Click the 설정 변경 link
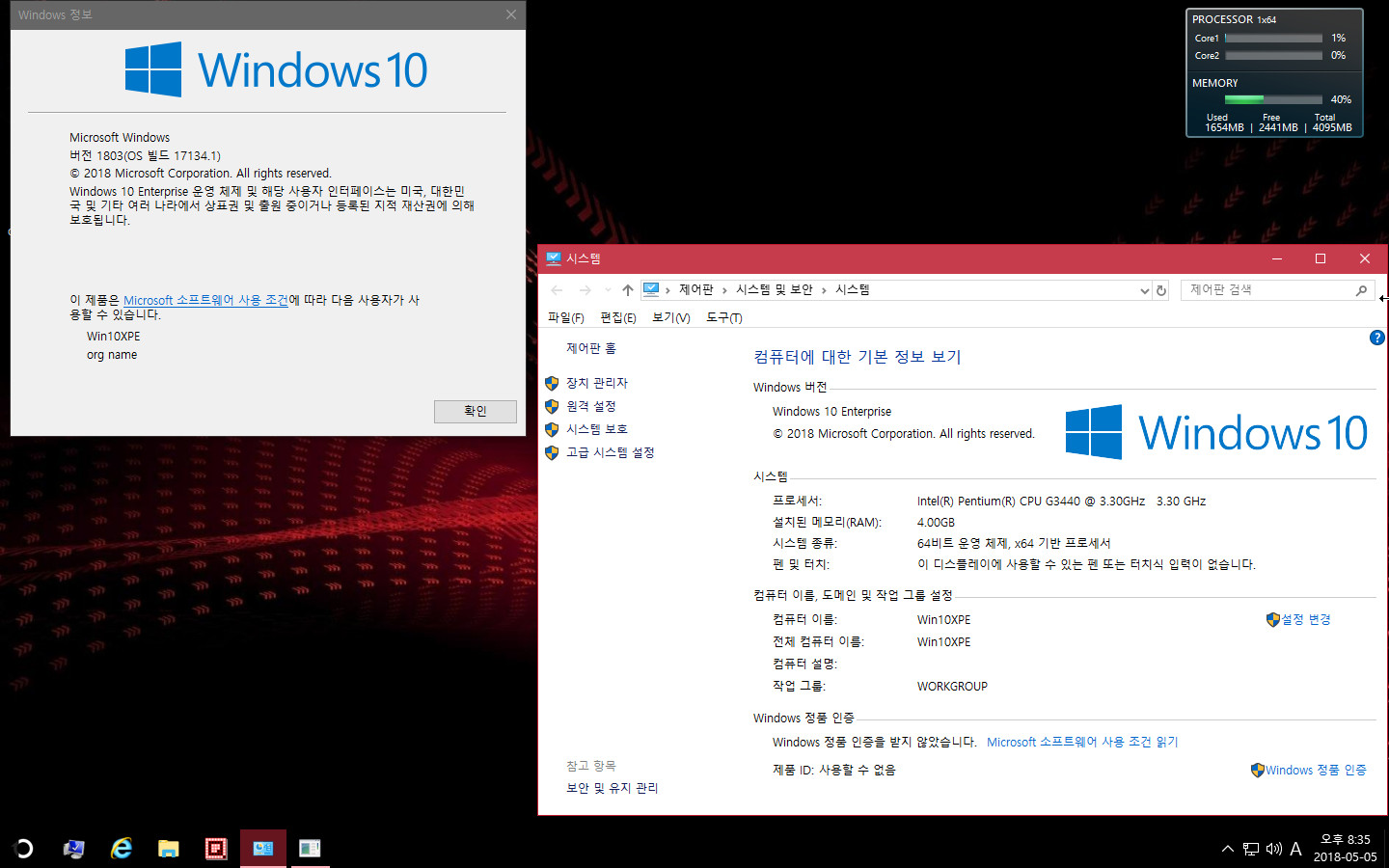Viewport: 1389px width, 868px height. 1306,619
